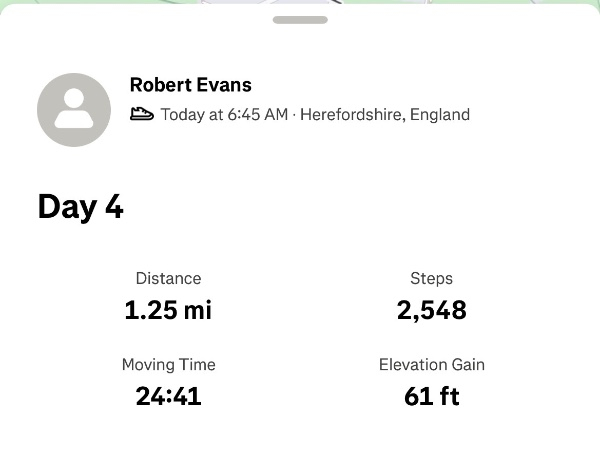Select the Elevation Gain label

point(431,365)
